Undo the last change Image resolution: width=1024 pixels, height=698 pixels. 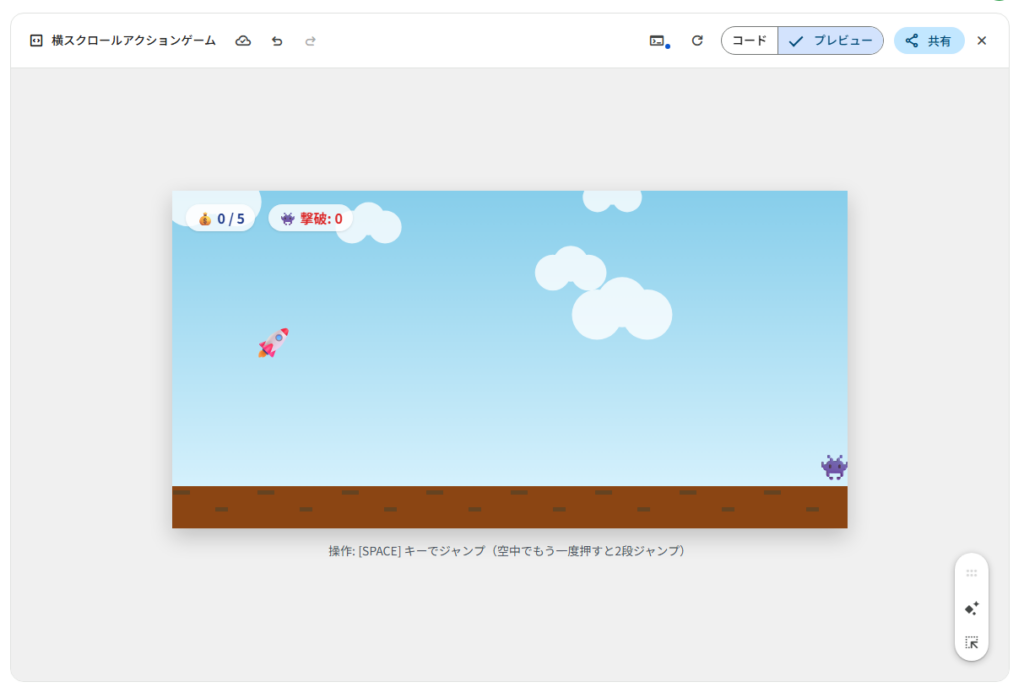click(277, 41)
